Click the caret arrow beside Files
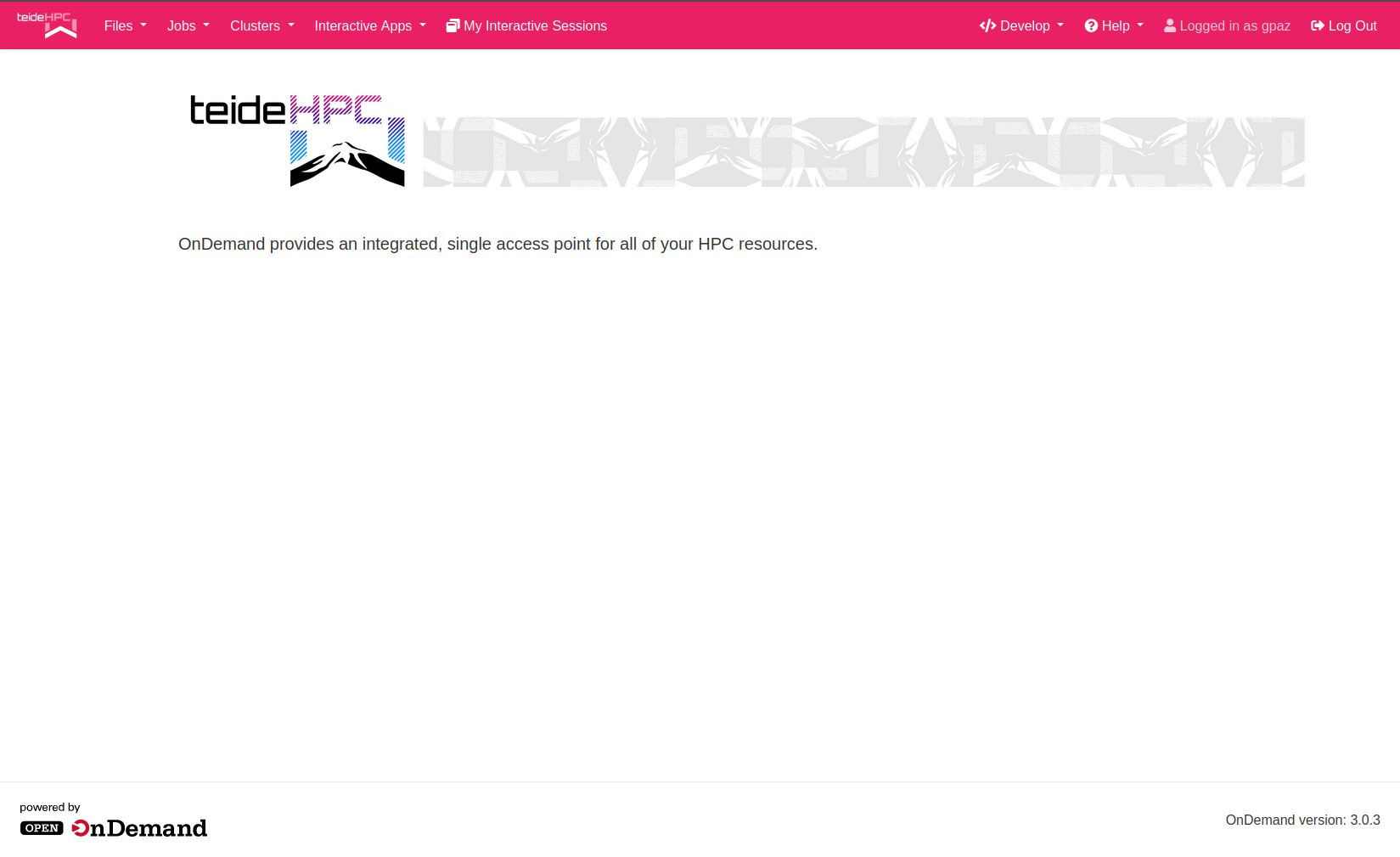The image size is (1400, 857). click(143, 25)
